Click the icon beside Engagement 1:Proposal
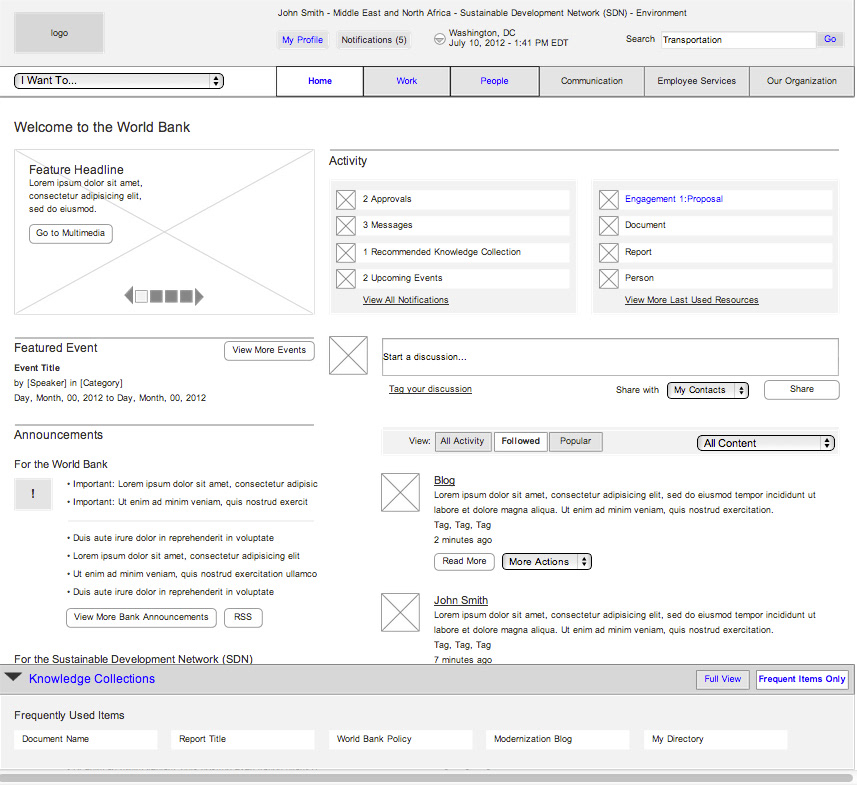This screenshot has width=857, height=785. point(609,200)
